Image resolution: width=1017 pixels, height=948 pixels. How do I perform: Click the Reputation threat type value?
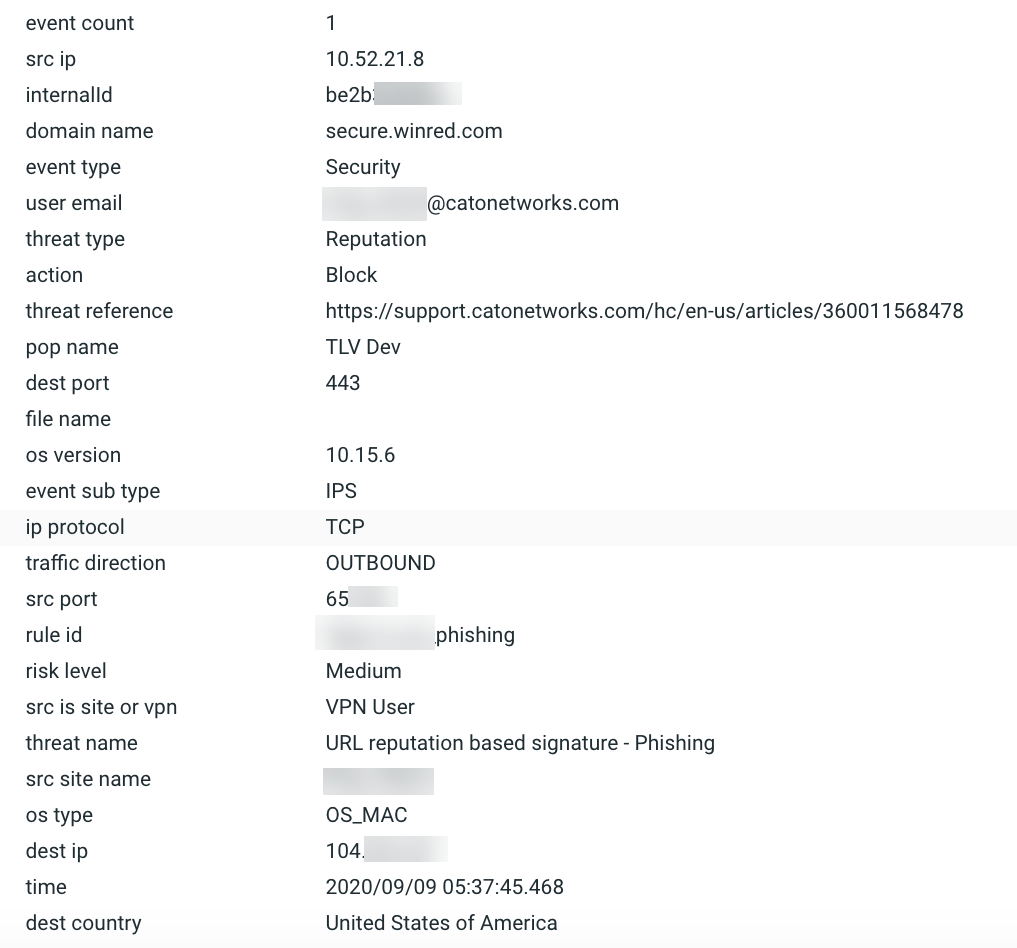click(376, 239)
